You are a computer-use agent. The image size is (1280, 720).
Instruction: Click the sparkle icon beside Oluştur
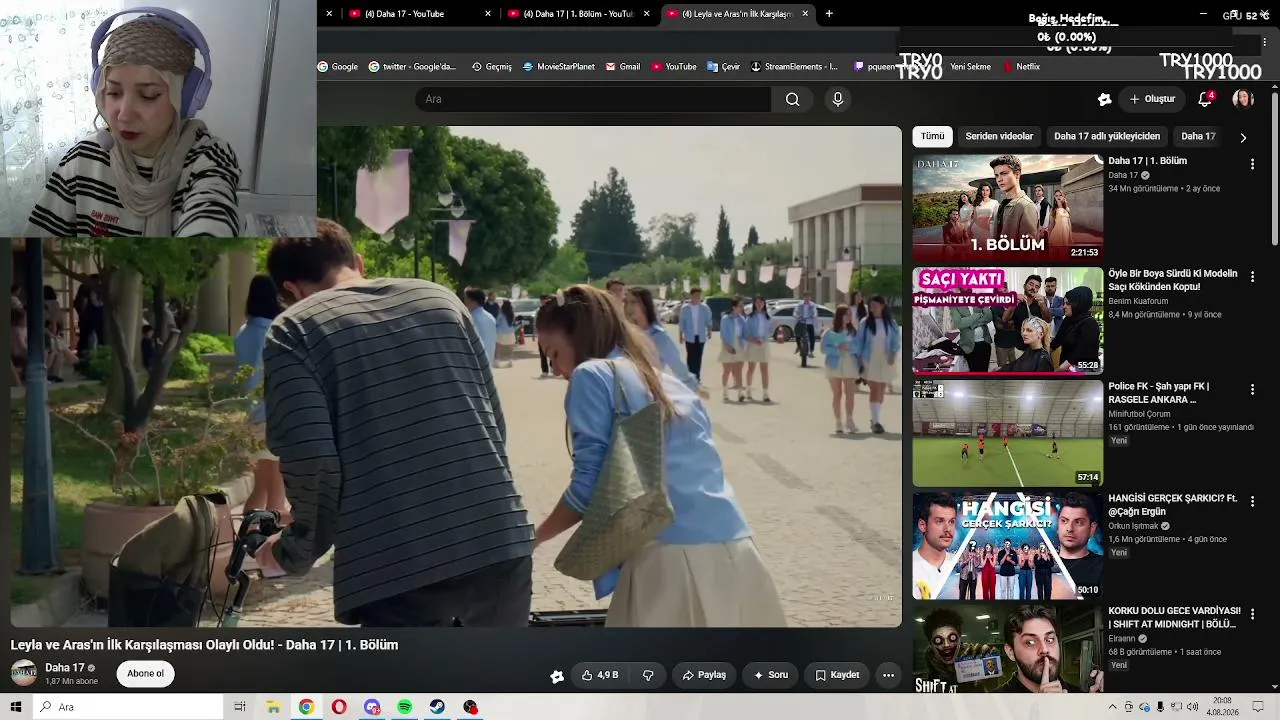(x=1104, y=99)
